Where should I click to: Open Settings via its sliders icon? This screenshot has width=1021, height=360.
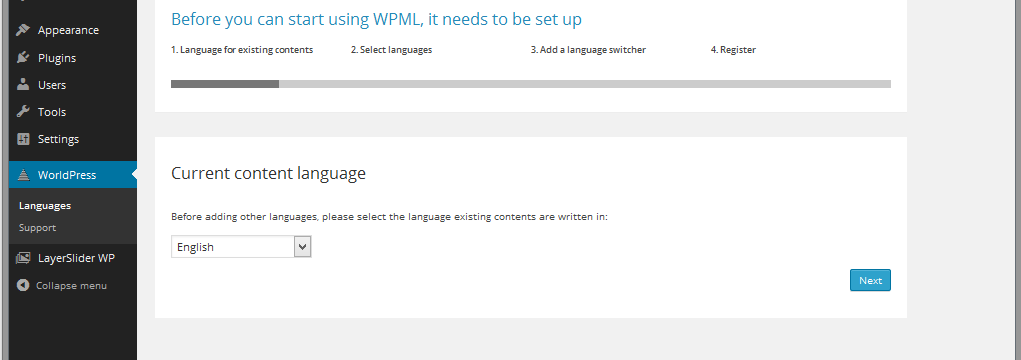23,139
